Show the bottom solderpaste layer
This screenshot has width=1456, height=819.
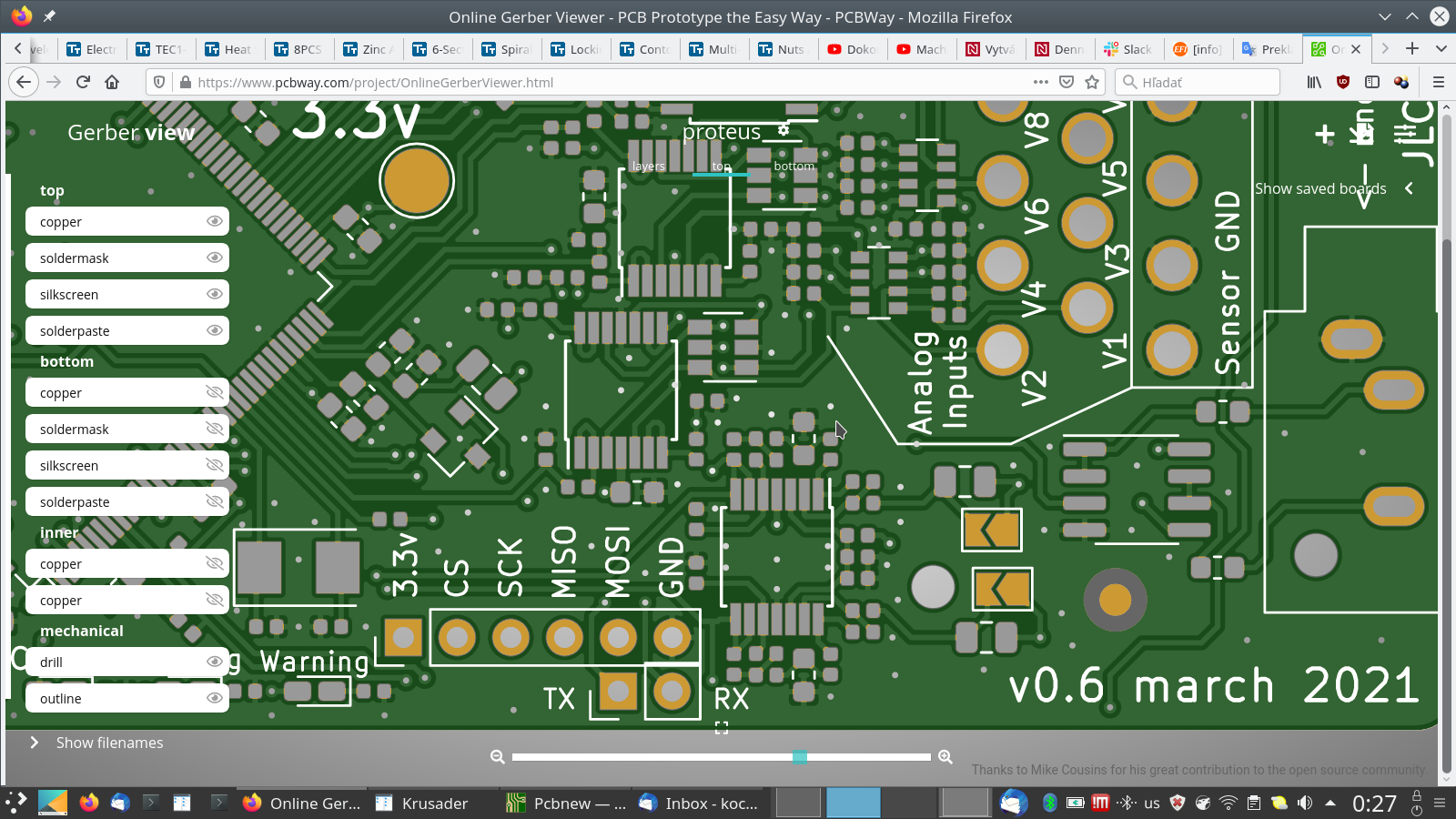215,501
